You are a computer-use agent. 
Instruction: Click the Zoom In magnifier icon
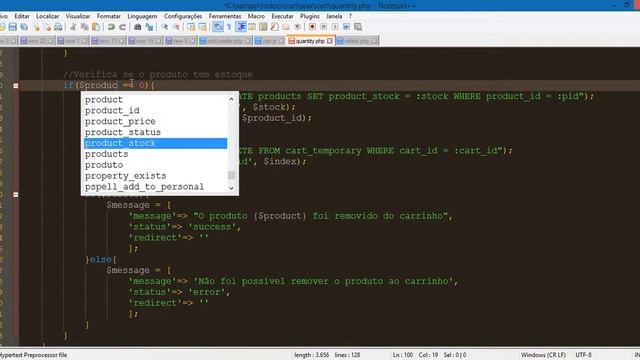pos(164,27)
